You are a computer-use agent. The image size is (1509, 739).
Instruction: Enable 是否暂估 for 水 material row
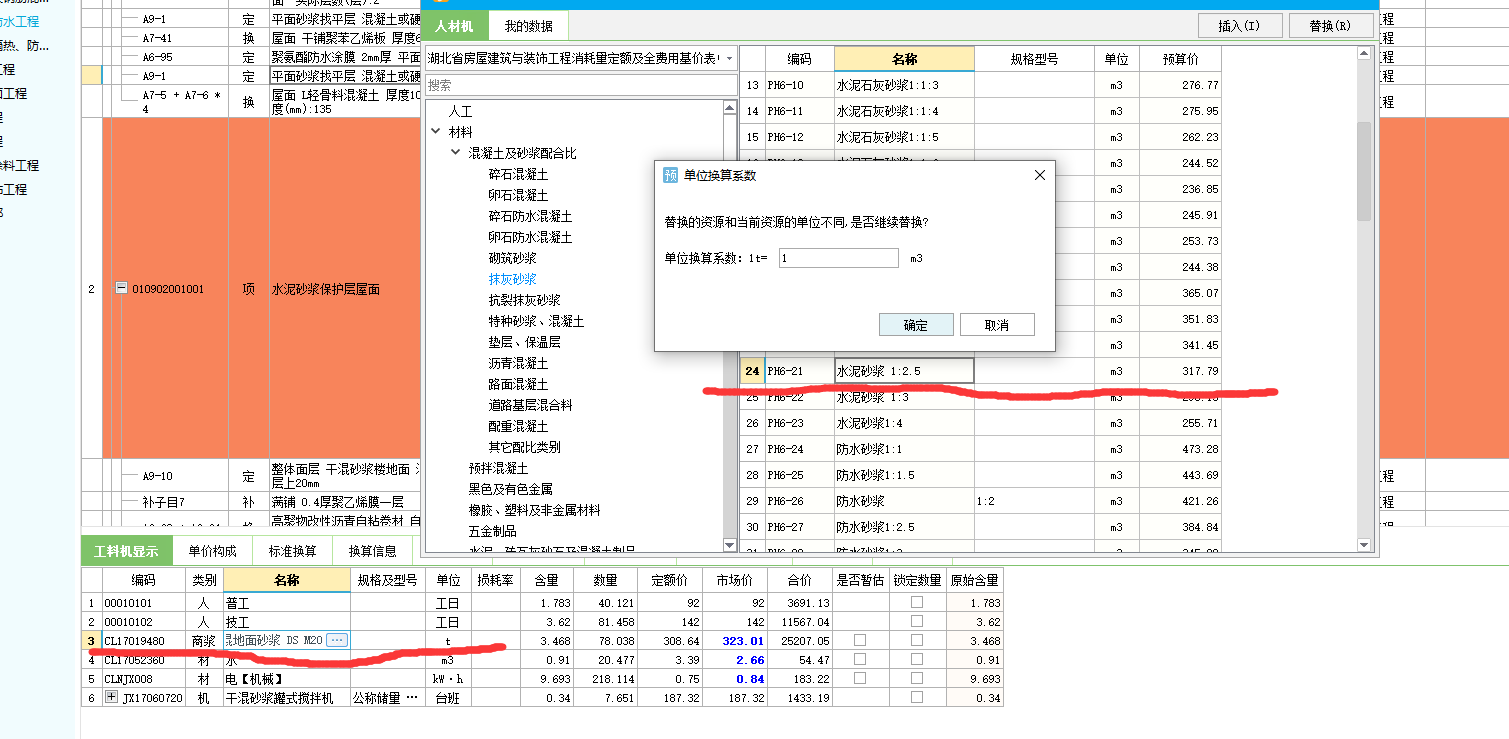[860, 660]
